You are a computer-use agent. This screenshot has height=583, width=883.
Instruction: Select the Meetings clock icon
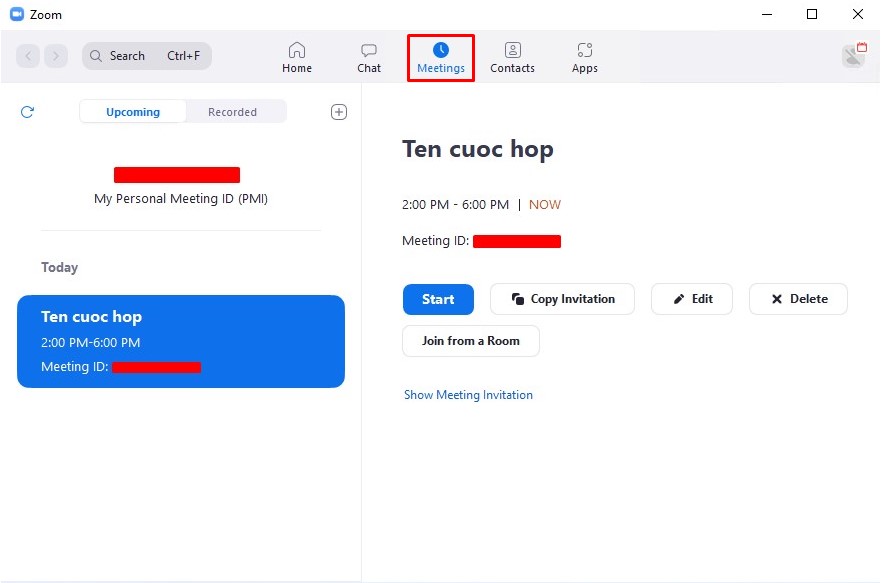click(x=441, y=50)
